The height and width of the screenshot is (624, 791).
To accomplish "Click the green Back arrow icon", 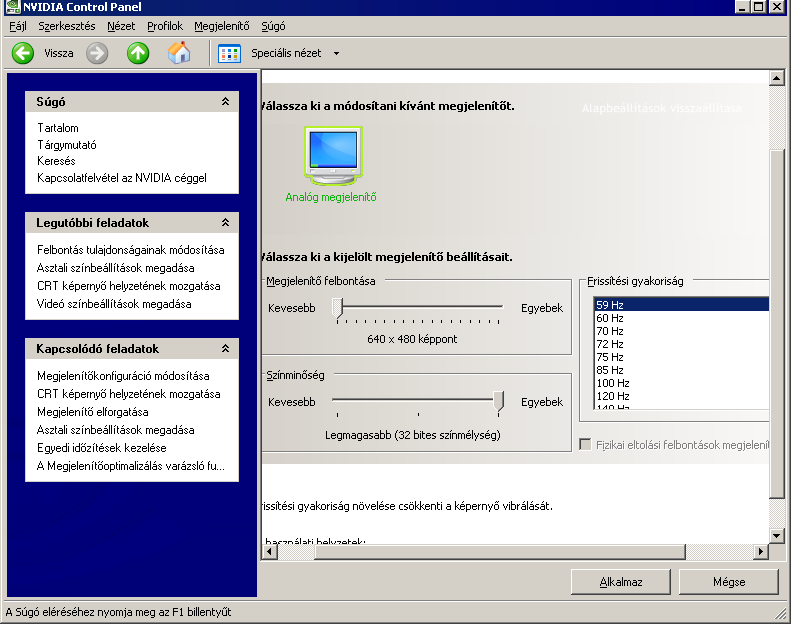I will (23, 53).
